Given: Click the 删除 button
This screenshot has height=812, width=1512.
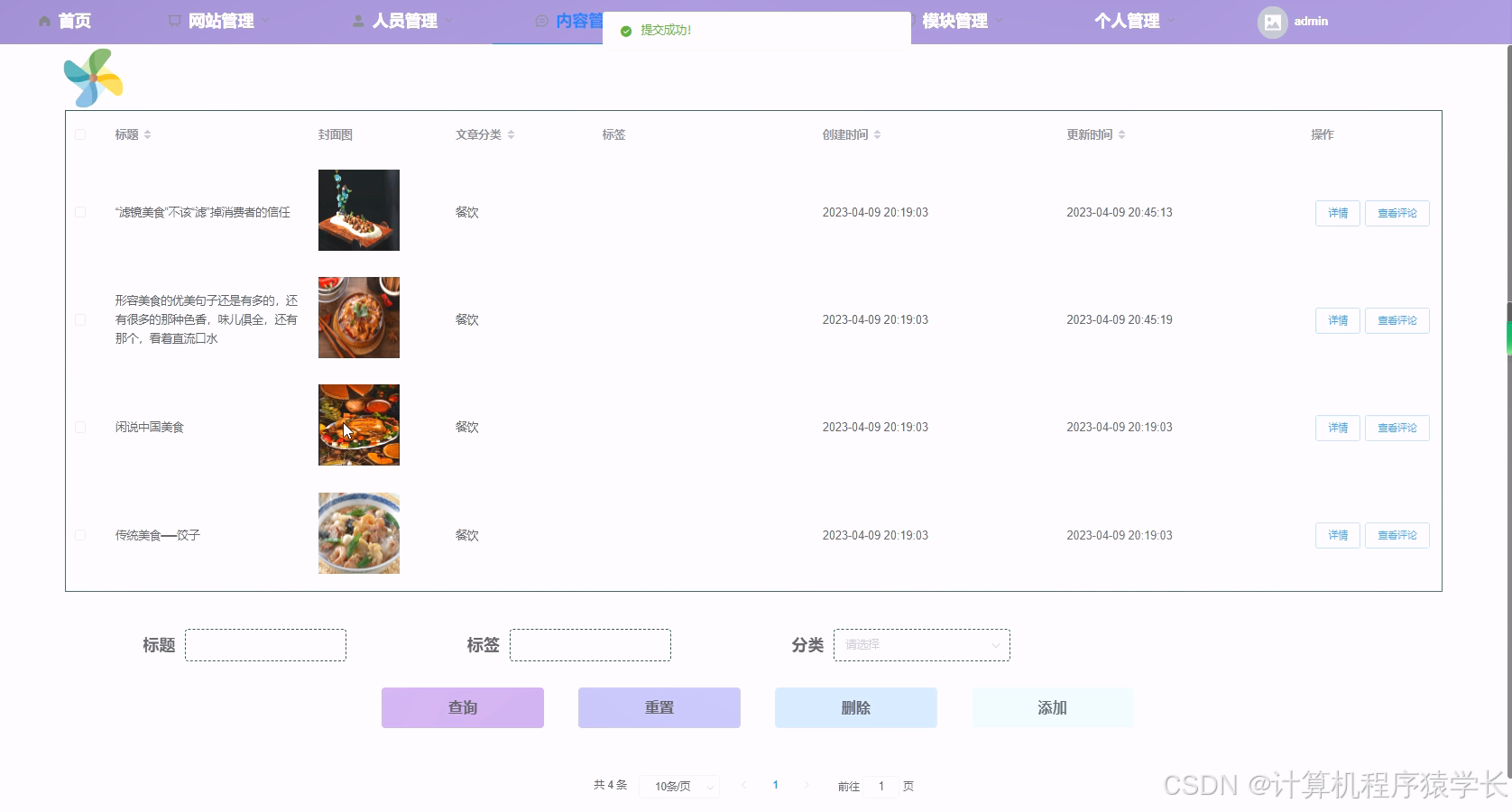Looking at the screenshot, I should click(856, 707).
